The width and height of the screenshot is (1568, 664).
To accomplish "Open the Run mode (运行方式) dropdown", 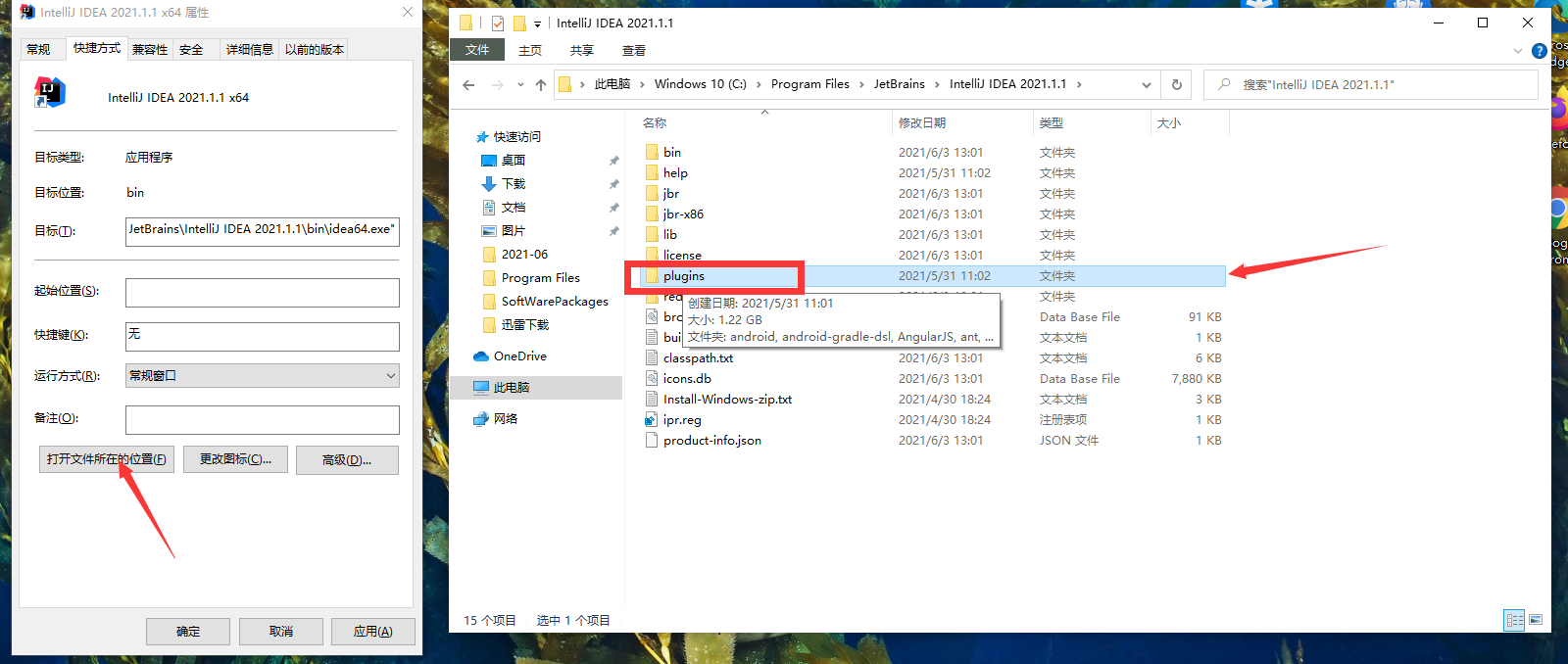I will pos(263,376).
